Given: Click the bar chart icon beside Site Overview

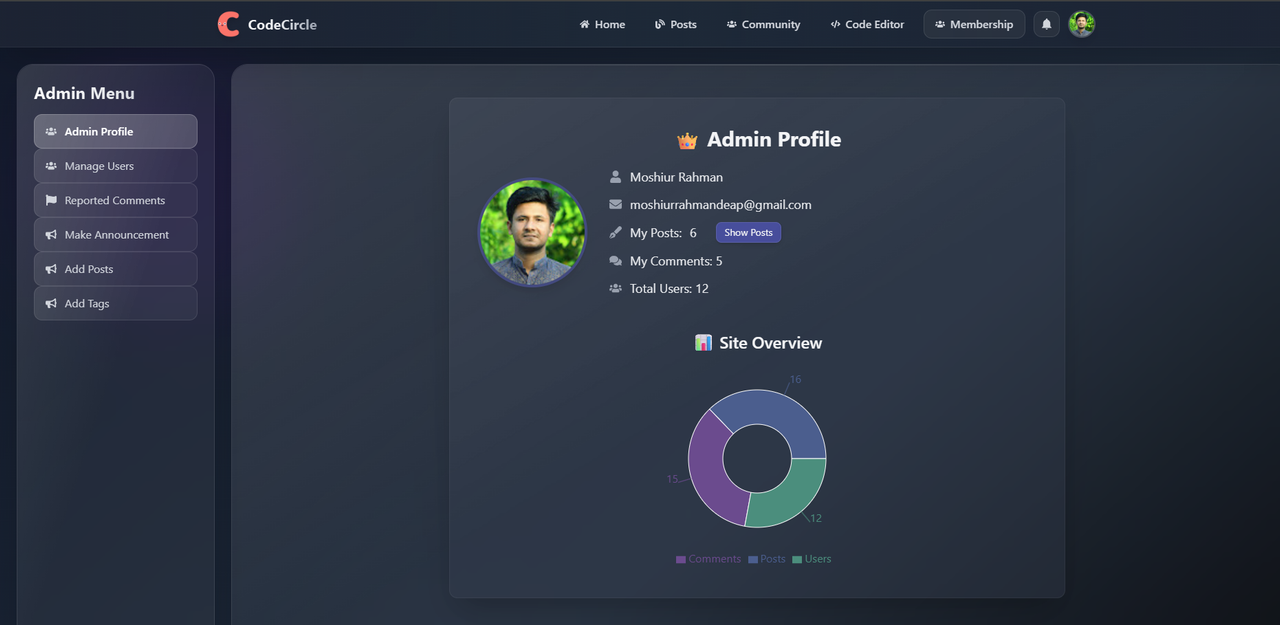Looking at the screenshot, I should 703,343.
